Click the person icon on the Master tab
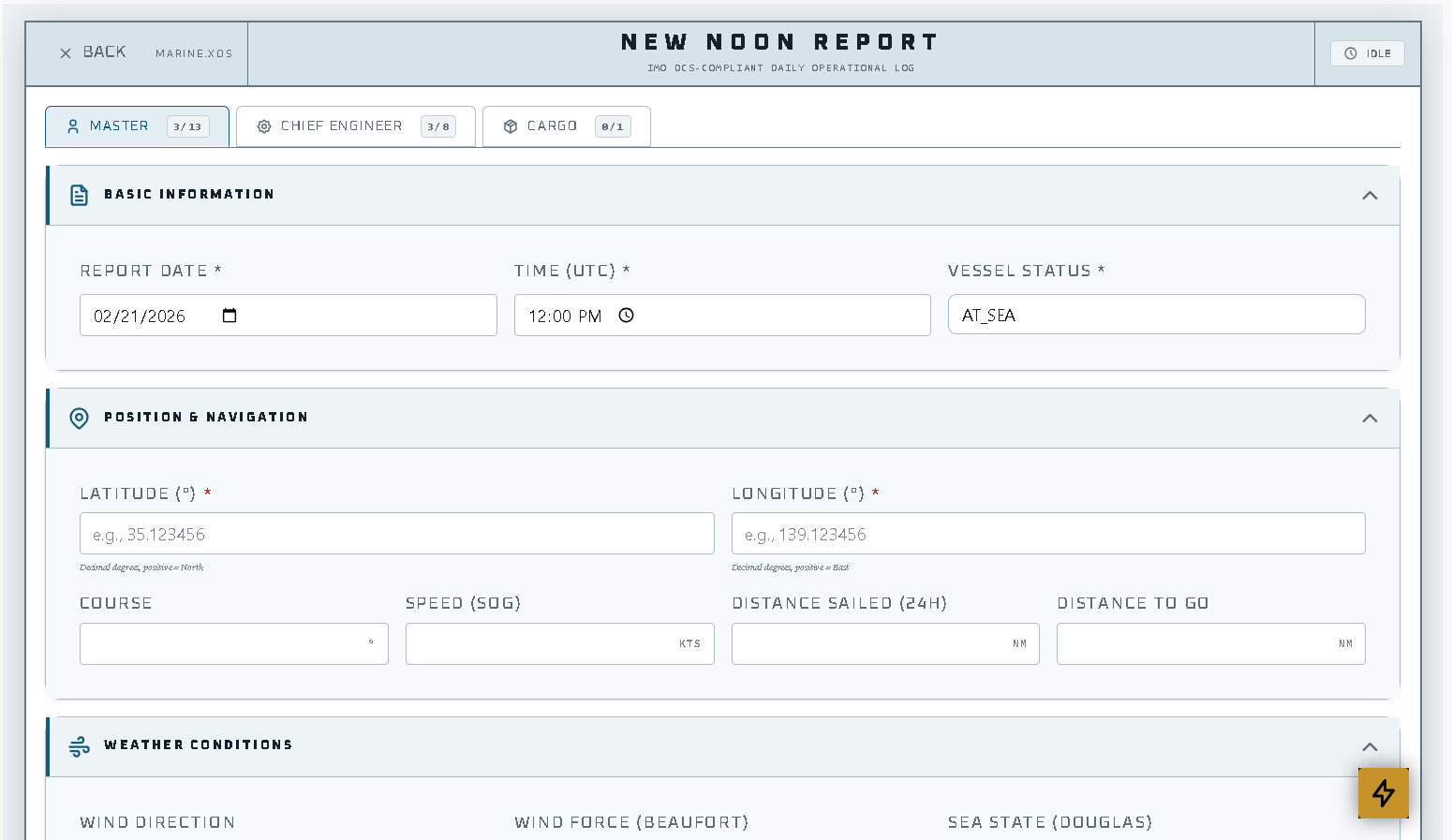This screenshot has width=1452, height=840. [x=73, y=125]
